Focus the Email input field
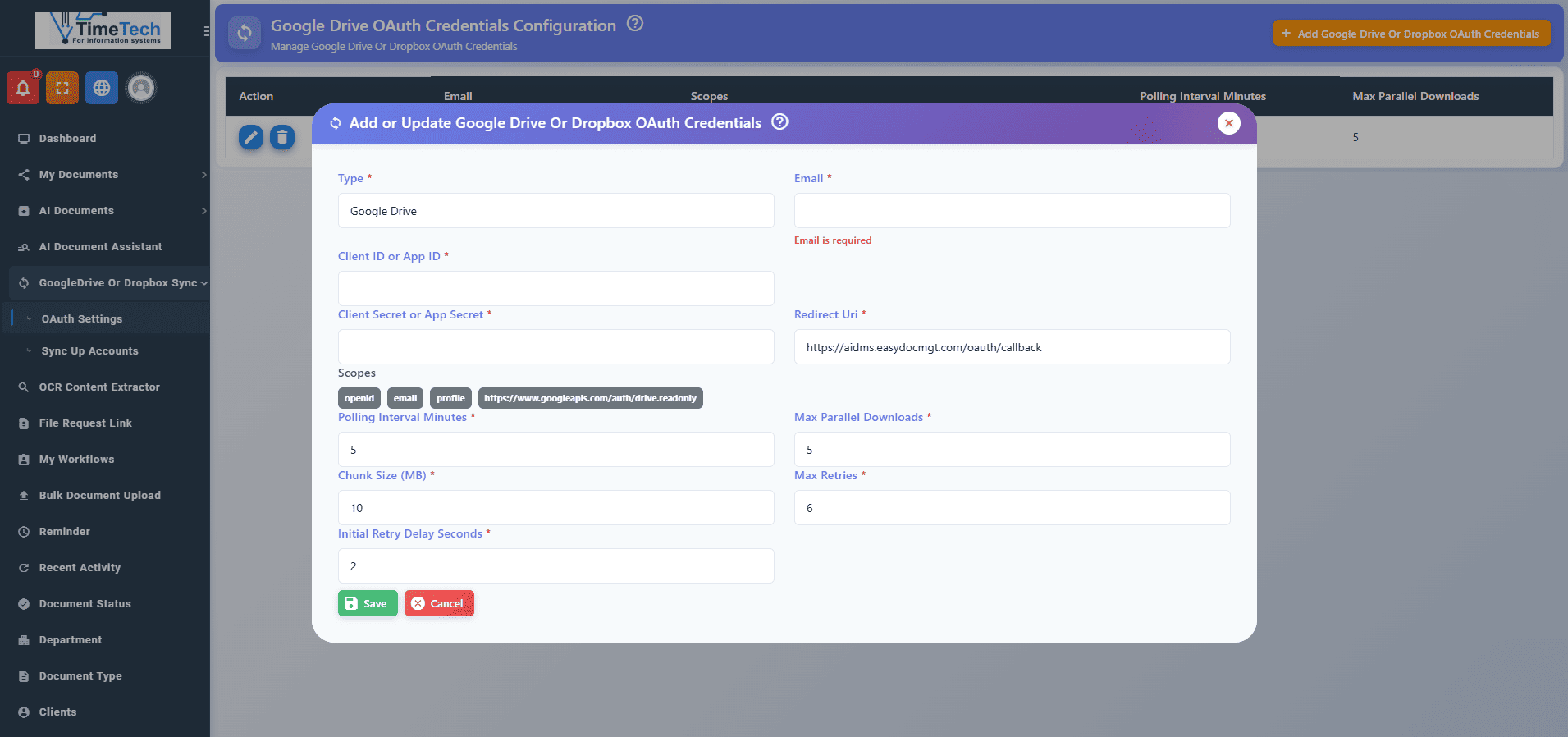 (x=1012, y=211)
